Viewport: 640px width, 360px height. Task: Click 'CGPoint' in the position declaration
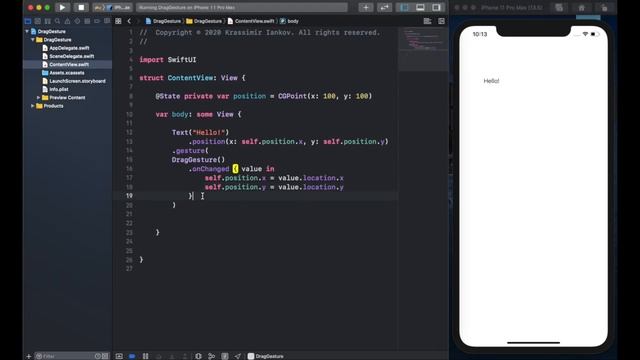coord(292,96)
